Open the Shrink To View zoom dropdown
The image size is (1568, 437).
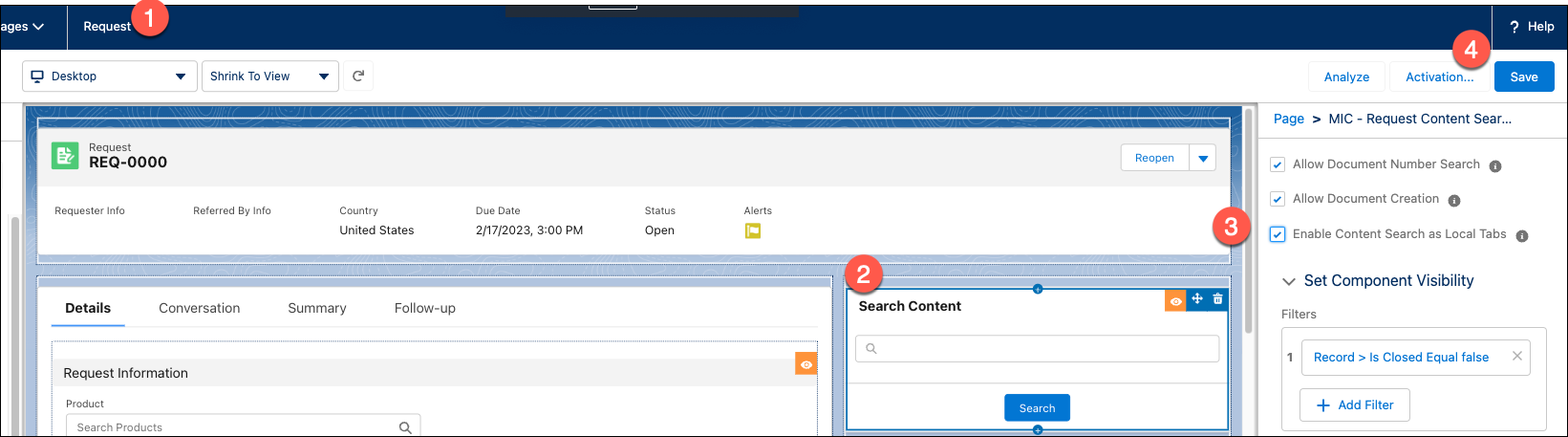tap(269, 76)
